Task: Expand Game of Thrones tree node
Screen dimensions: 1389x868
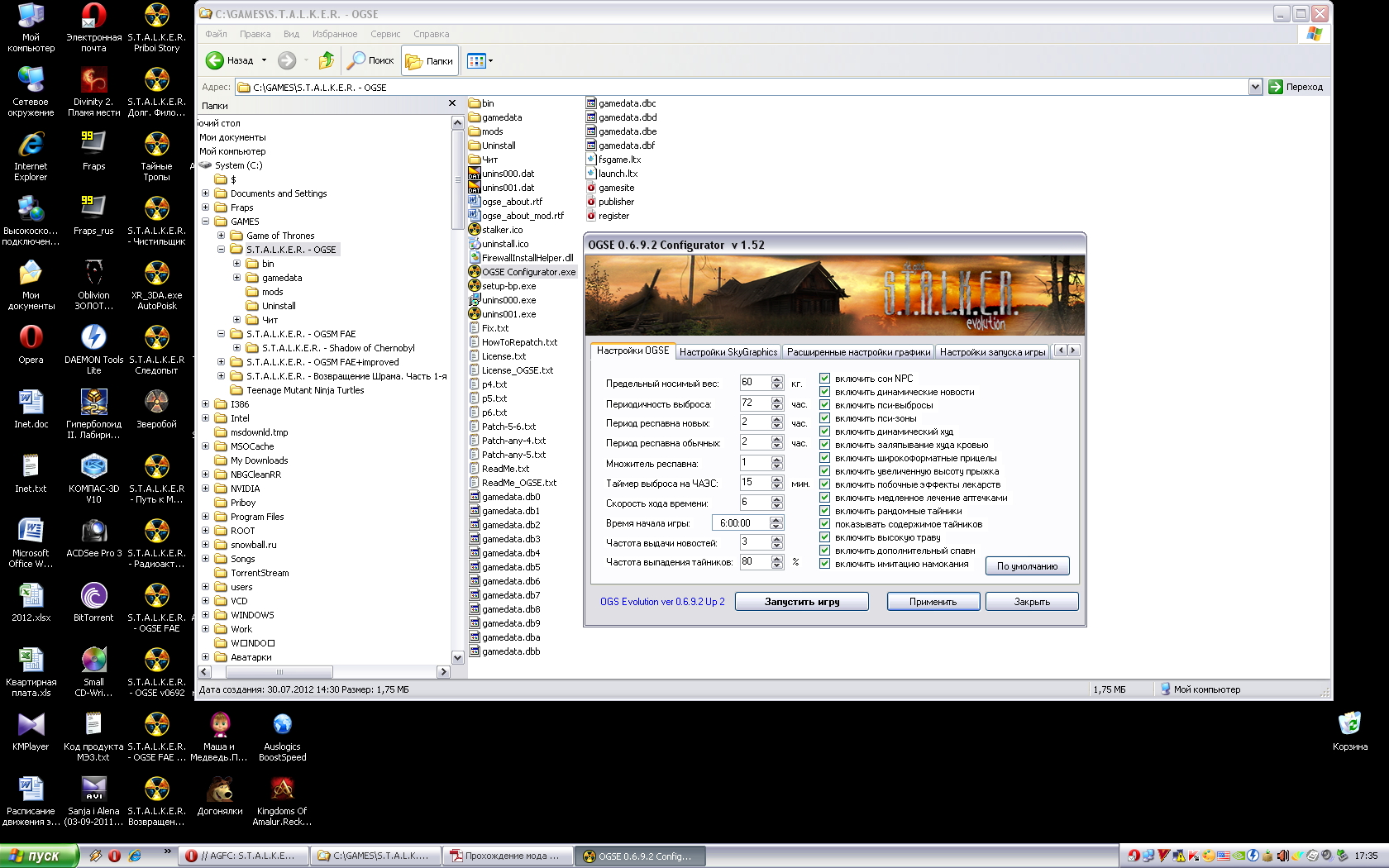Action: tap(221, 236)
